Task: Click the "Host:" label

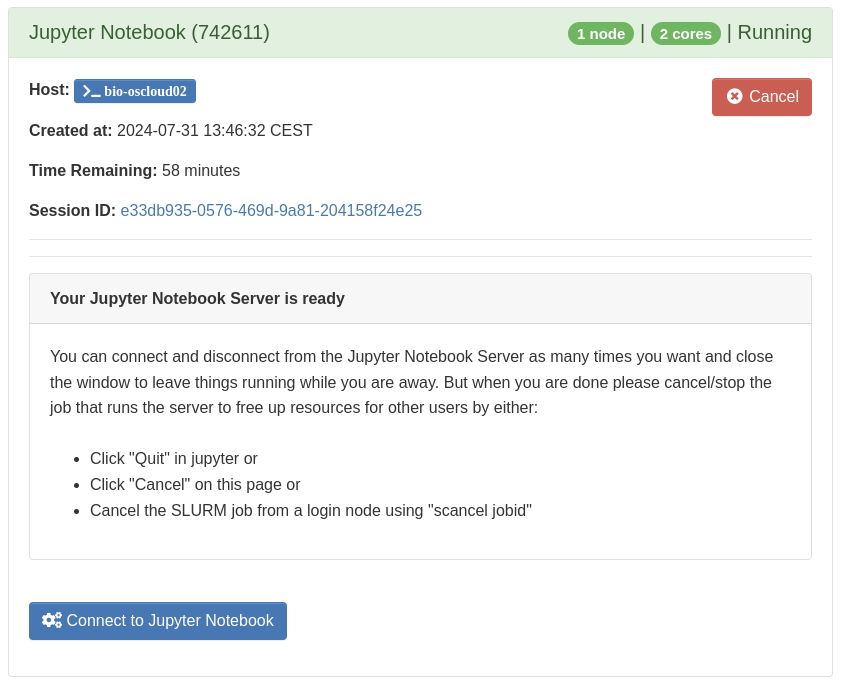Action: [x=49, y=90]
